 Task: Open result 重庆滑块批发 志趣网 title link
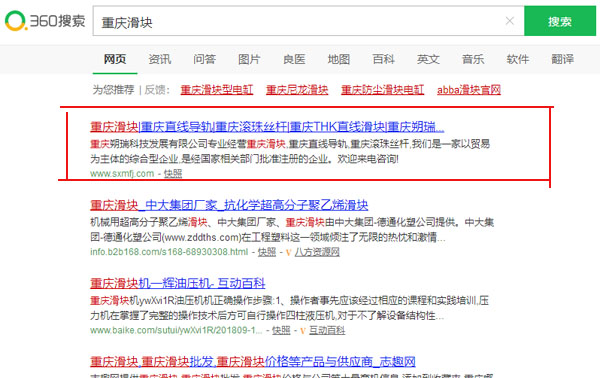pos(253,362)
